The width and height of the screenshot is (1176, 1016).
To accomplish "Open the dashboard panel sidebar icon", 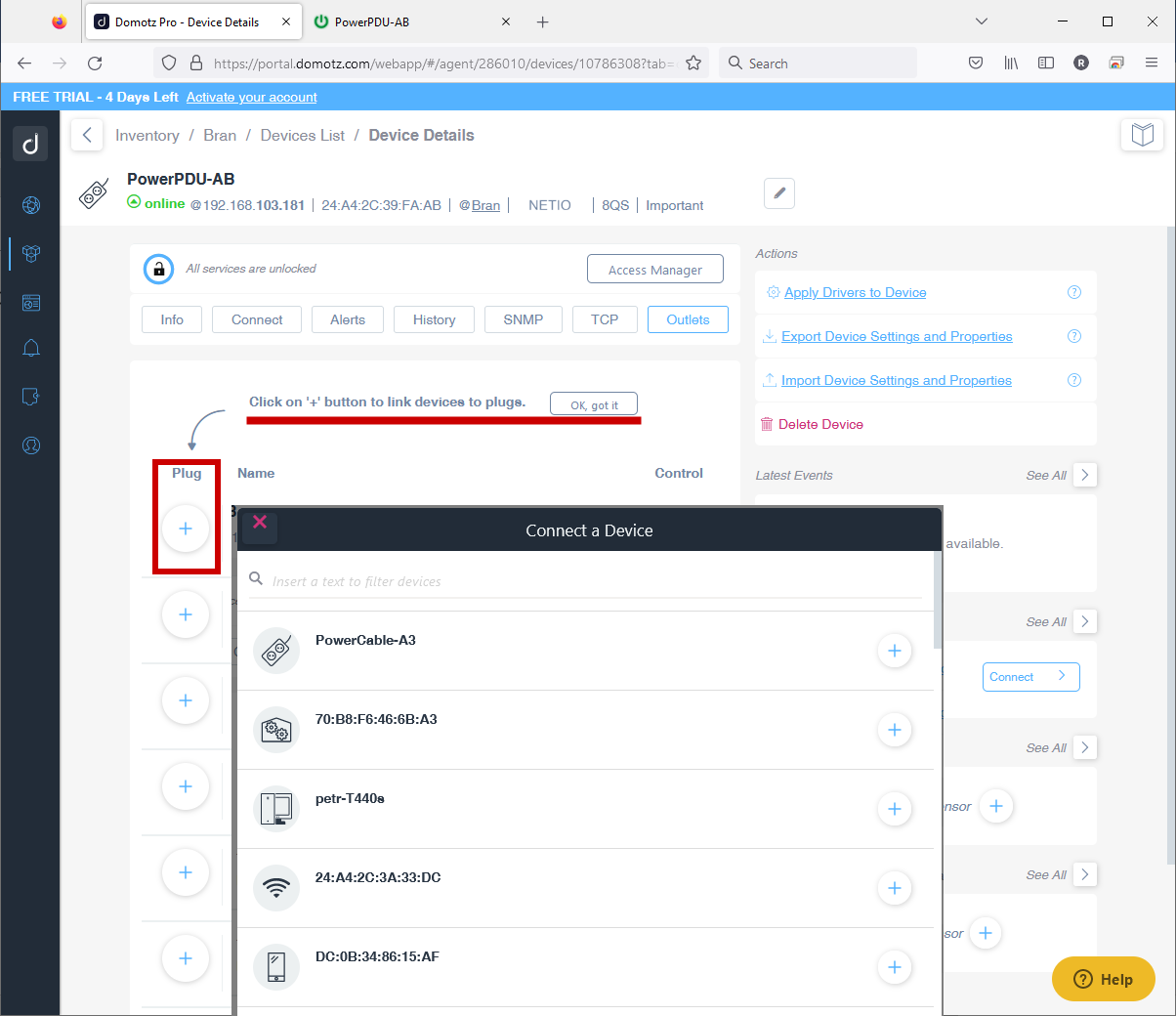I will 31,303.
